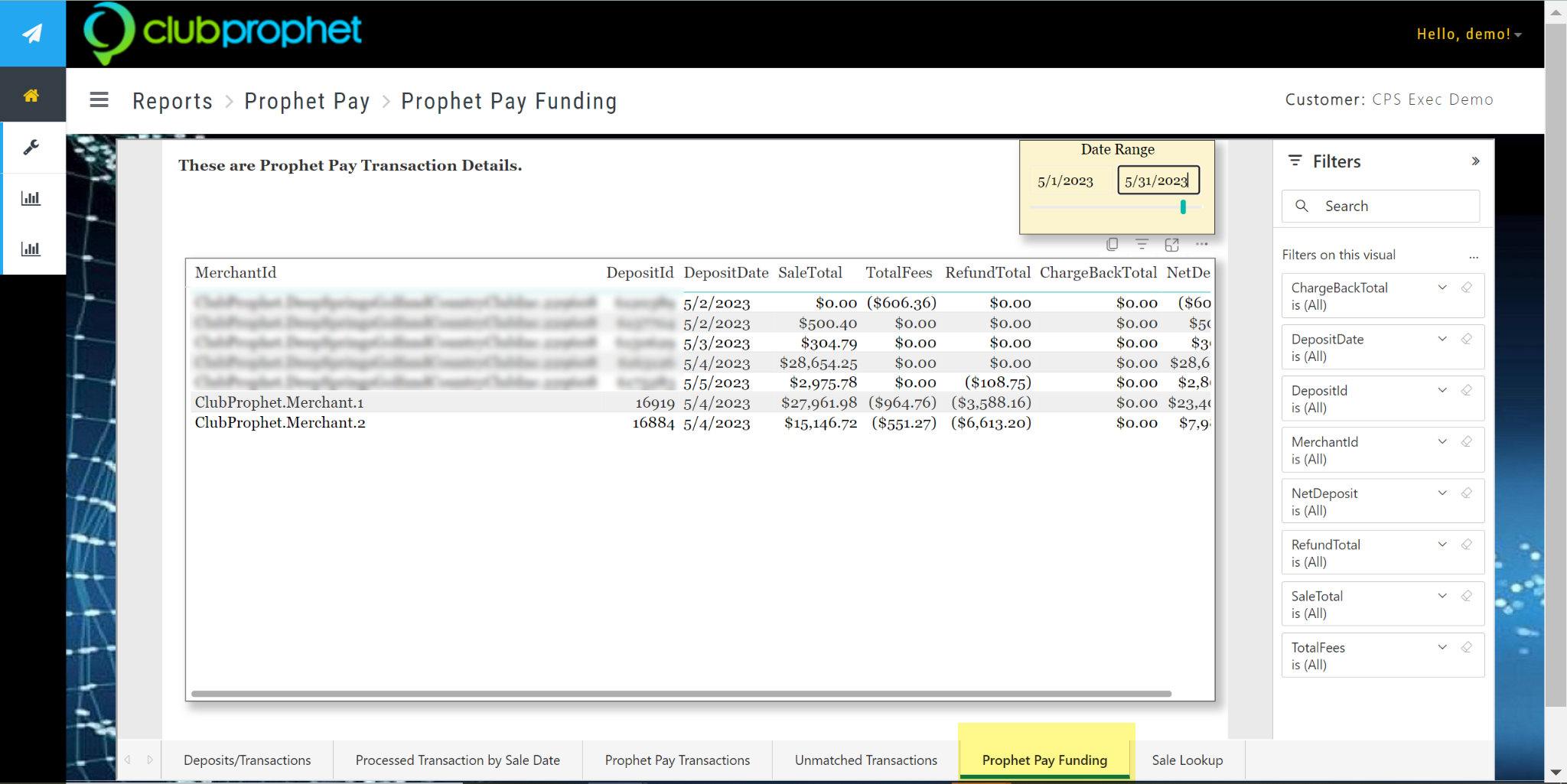Select ClubProphet.Merchant.1 row
Screen dimensions: 1567x784
pos(700,402)
